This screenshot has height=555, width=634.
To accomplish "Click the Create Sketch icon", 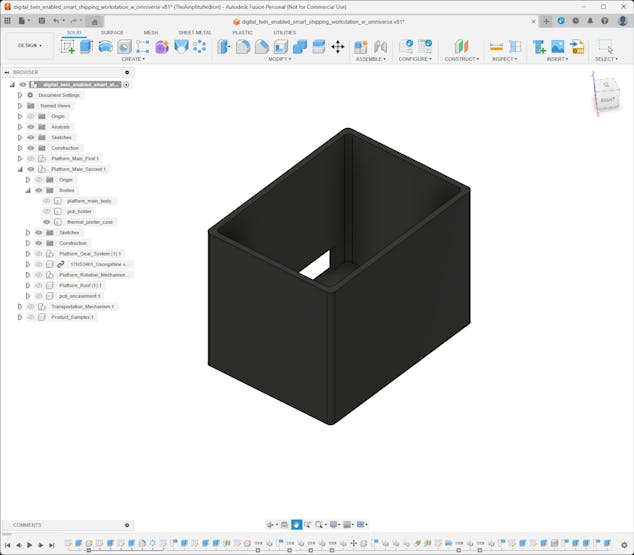I will pos(67,46).
